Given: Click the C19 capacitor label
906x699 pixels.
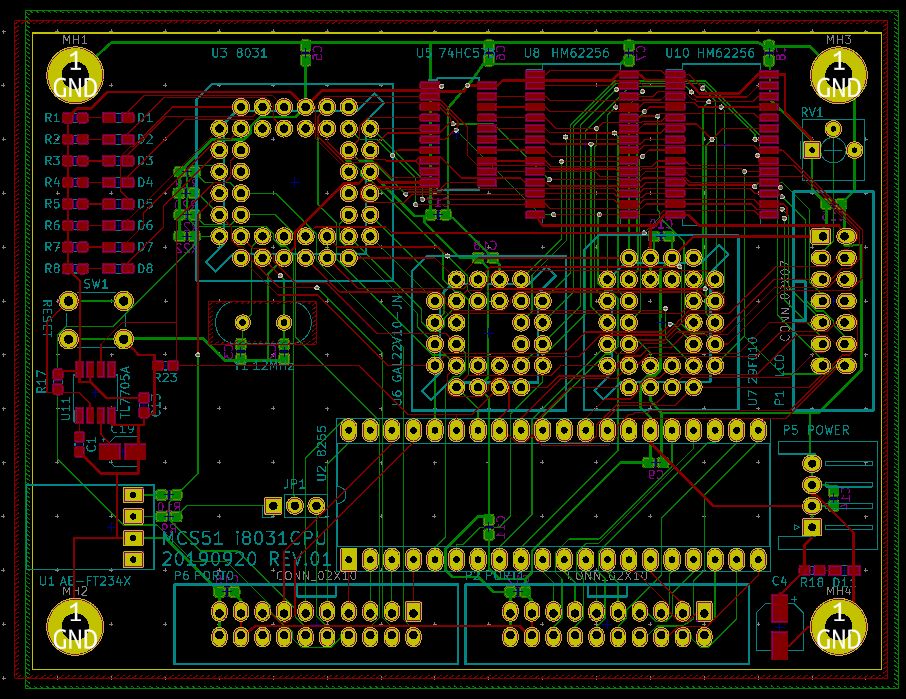Looking at the screenshot, I should coord(122,430).
